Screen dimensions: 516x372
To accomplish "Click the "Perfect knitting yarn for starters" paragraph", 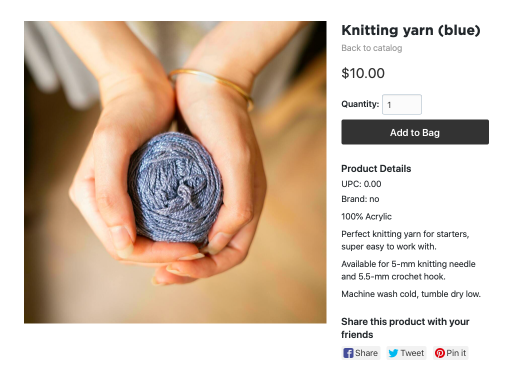I will (x=405, y=240).
